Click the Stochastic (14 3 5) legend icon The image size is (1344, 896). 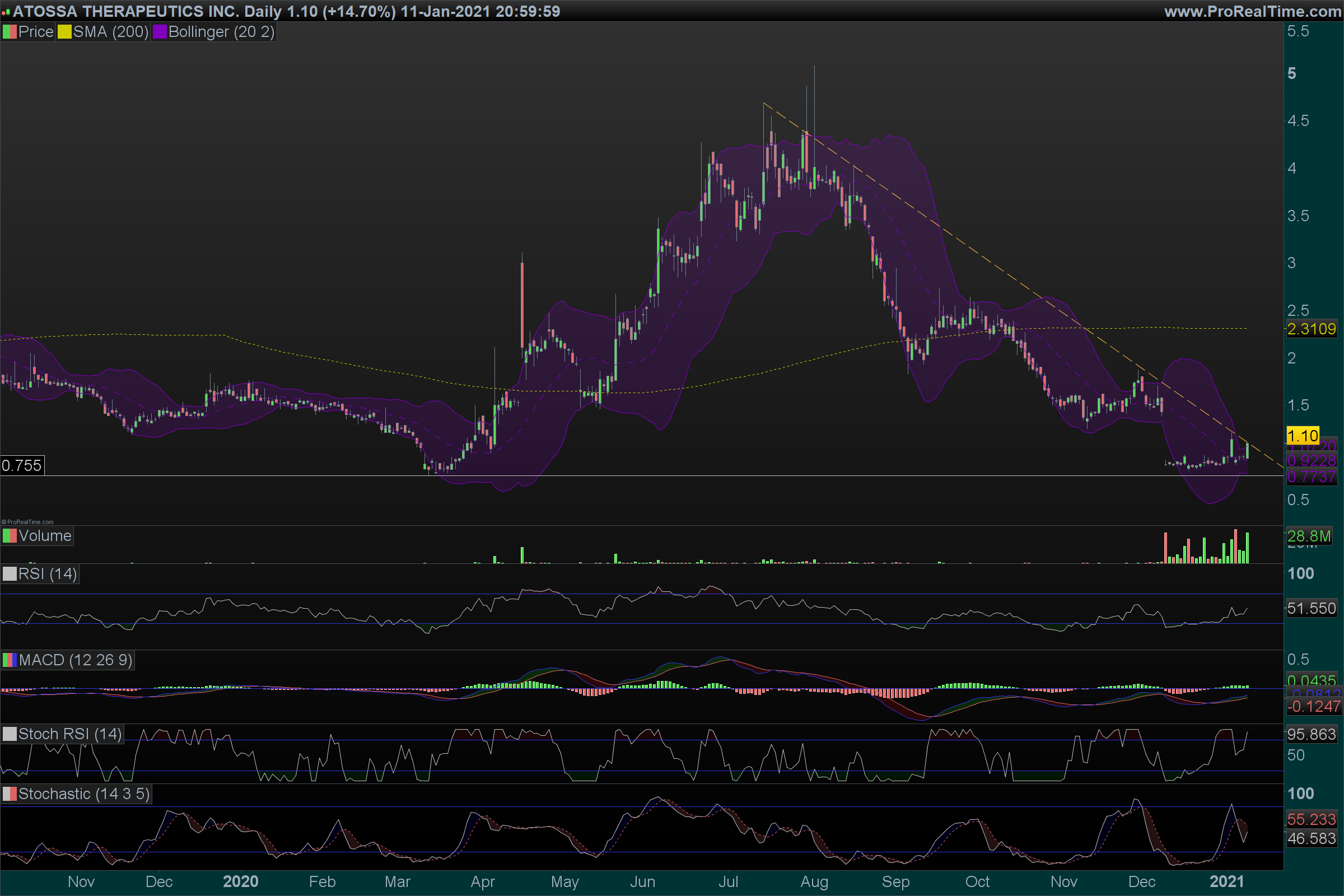[10, 794]
